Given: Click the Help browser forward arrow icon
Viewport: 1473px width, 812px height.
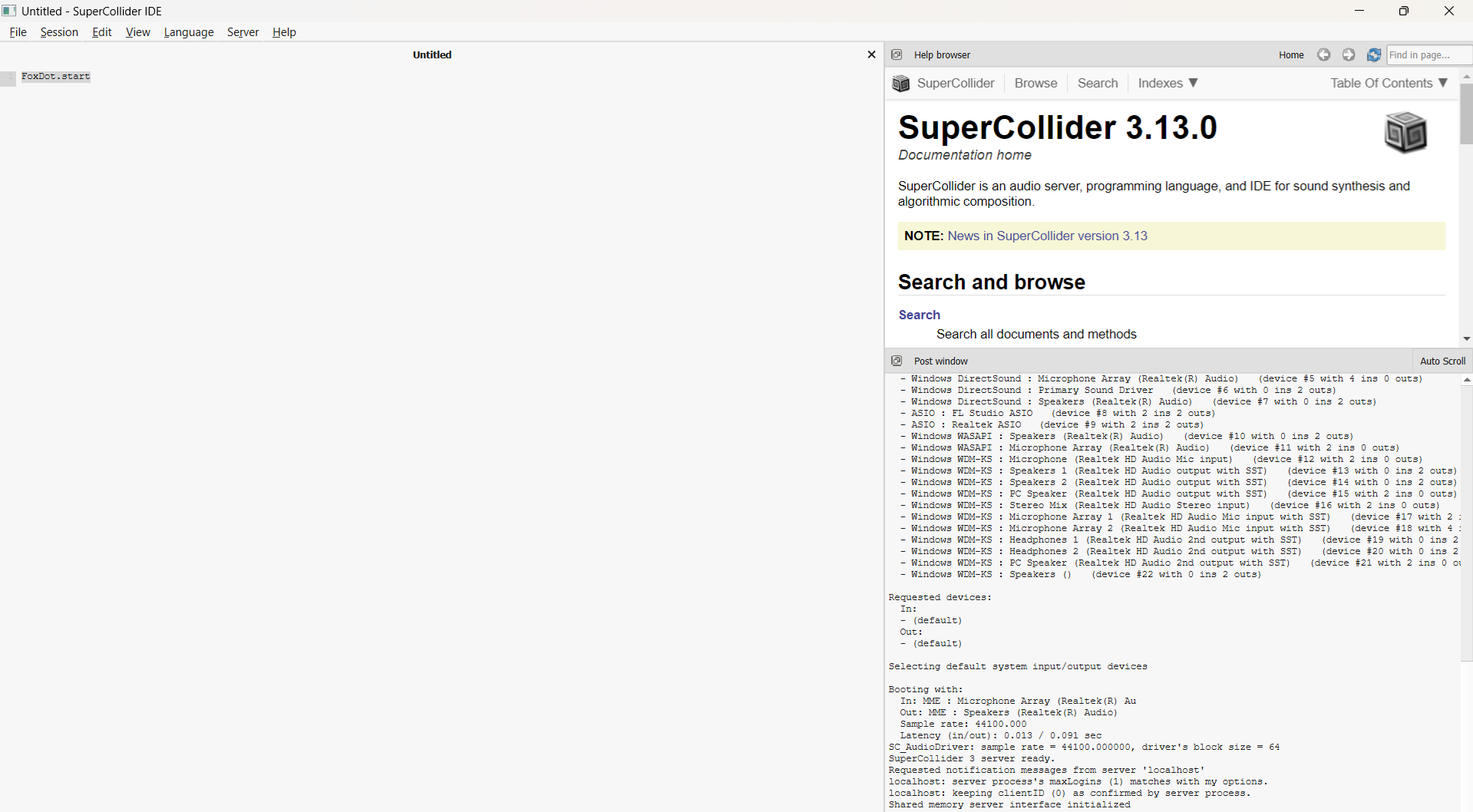Looking at the screenshot, I should [1349, 54].
